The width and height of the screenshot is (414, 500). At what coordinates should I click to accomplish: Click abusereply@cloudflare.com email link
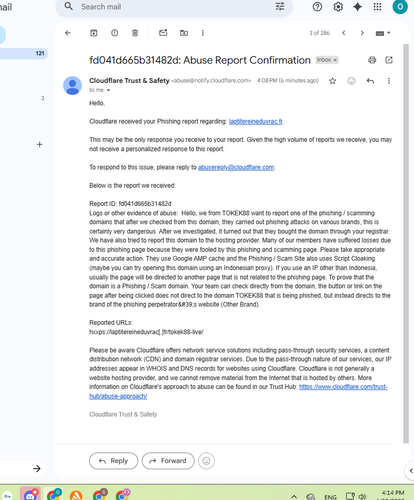tap(236, 167)
